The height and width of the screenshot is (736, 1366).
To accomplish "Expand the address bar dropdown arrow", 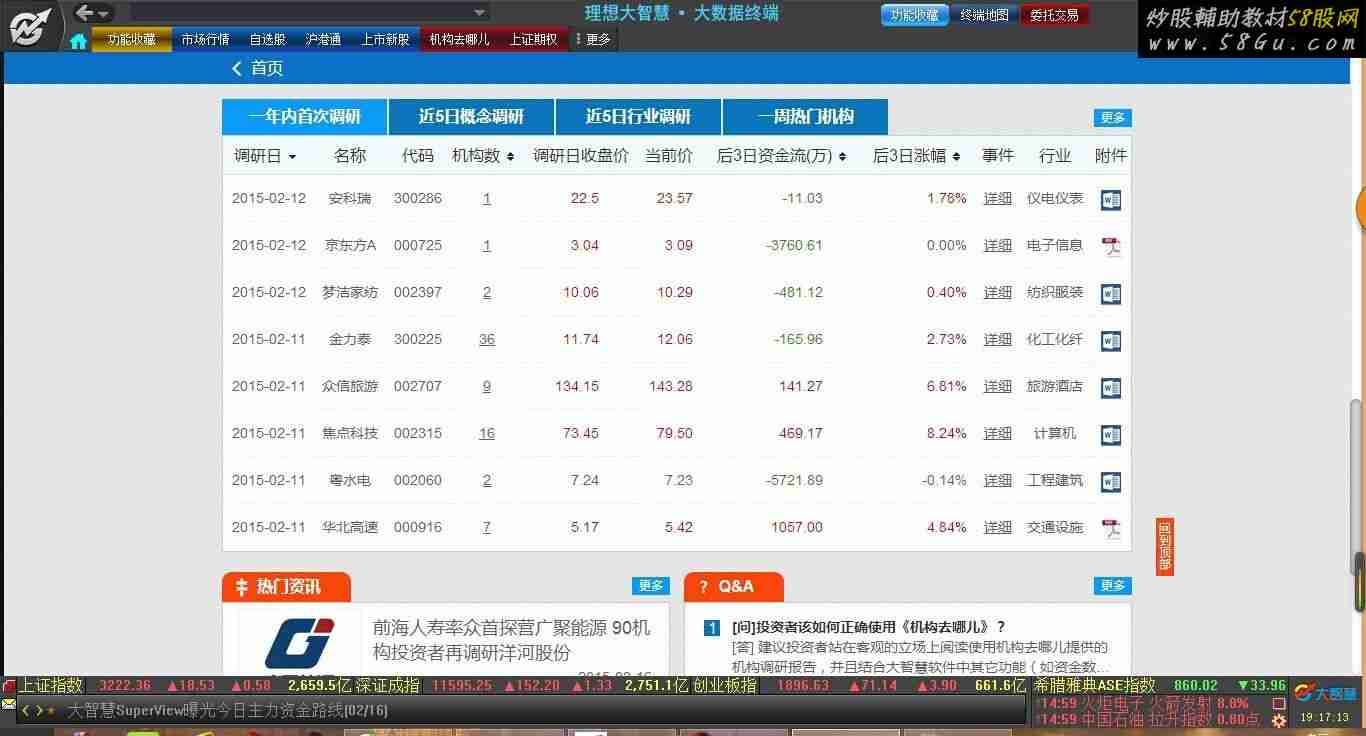I will (480, 13).
